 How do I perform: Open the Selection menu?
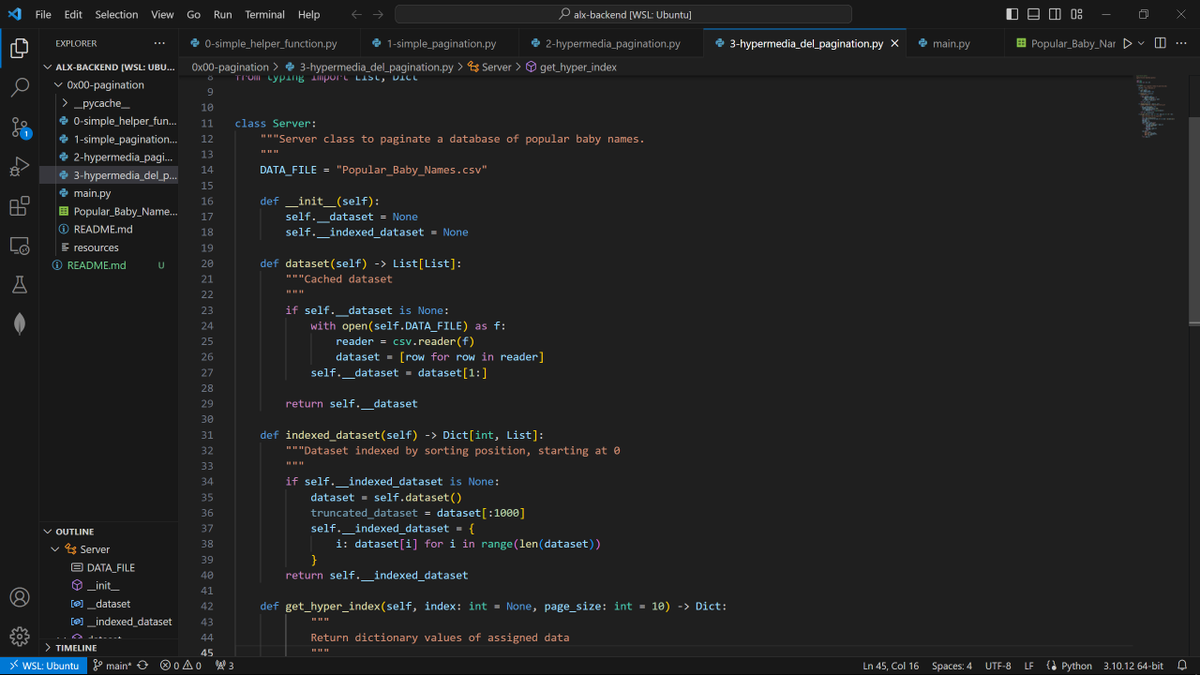pyautogui.click(x=117, y=14)
